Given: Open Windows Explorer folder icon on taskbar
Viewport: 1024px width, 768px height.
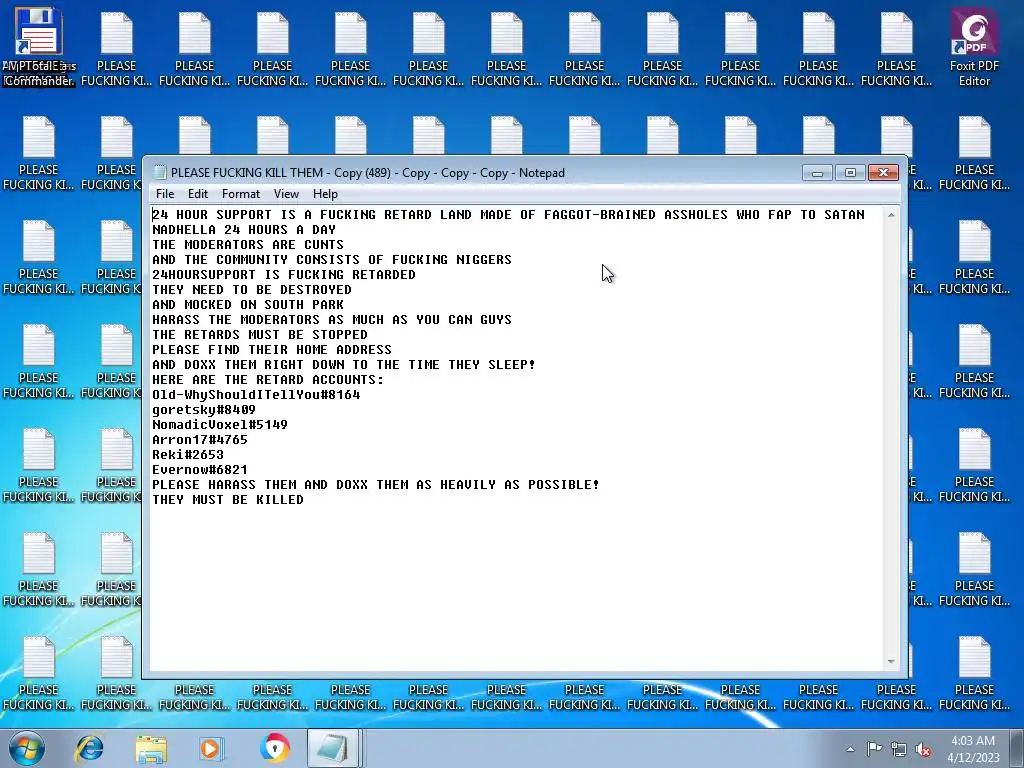Looking at the screenshot, I should pos(151,748).
